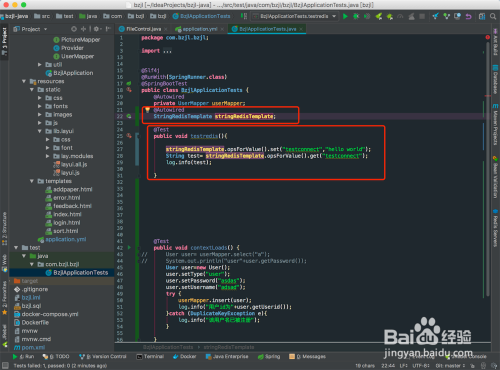This screenshot has height=370, width=500.
Task: Click the 'com' breadcrumb in navigation bar
Action: (113, 16)
